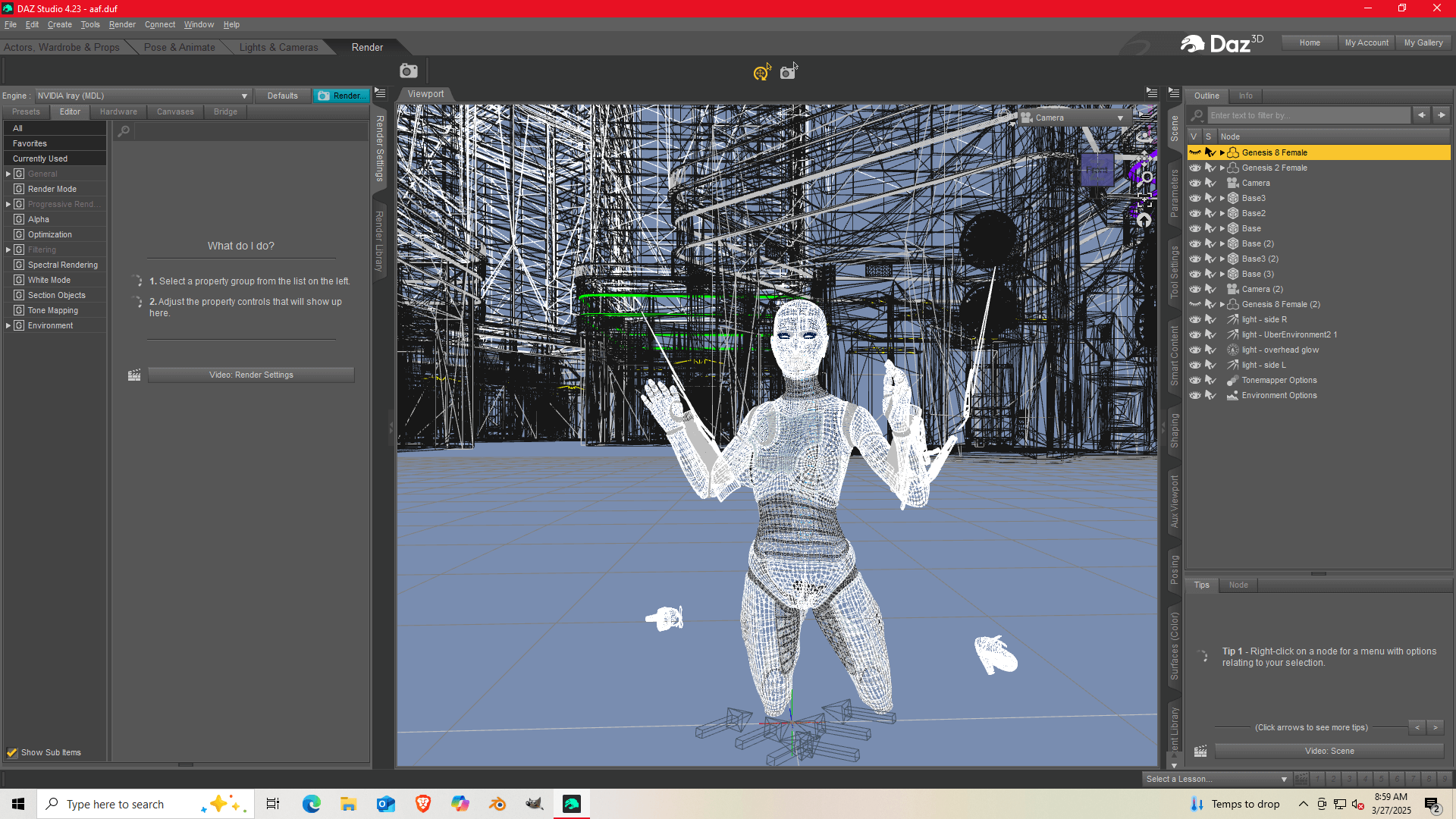Select the Environment Options node
Image resolution: width=1456 pixels, height=819 pixels.
1279,395
